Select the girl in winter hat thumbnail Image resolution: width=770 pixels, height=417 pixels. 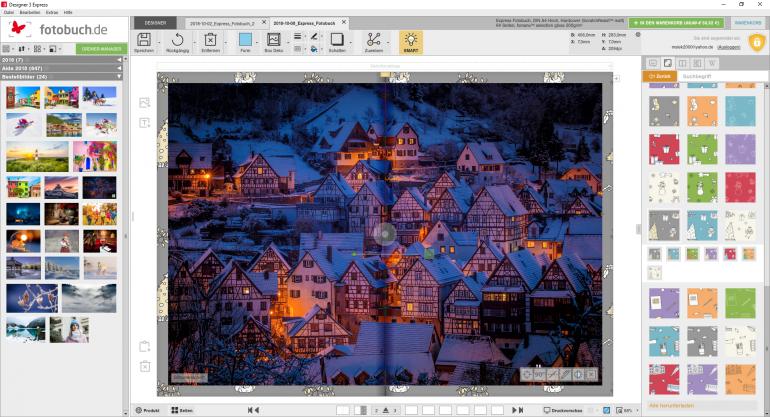click(x=69, y=329)
